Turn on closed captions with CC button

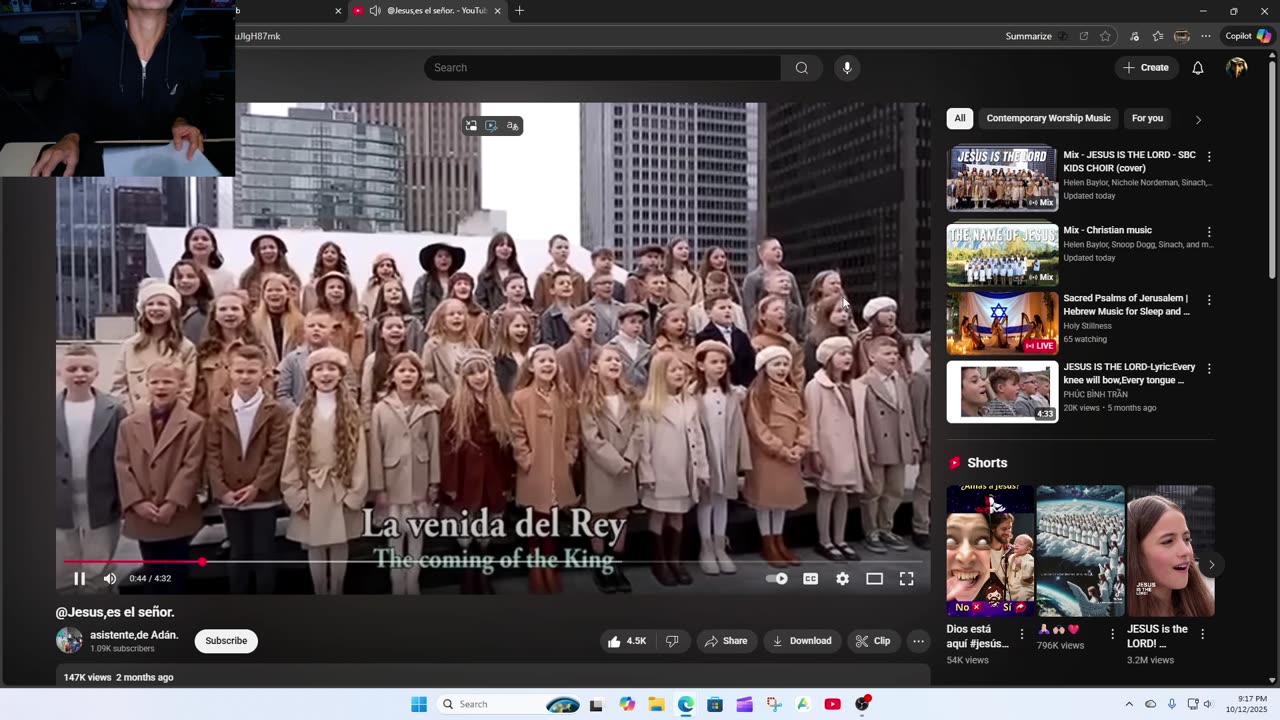coord(811,578)
